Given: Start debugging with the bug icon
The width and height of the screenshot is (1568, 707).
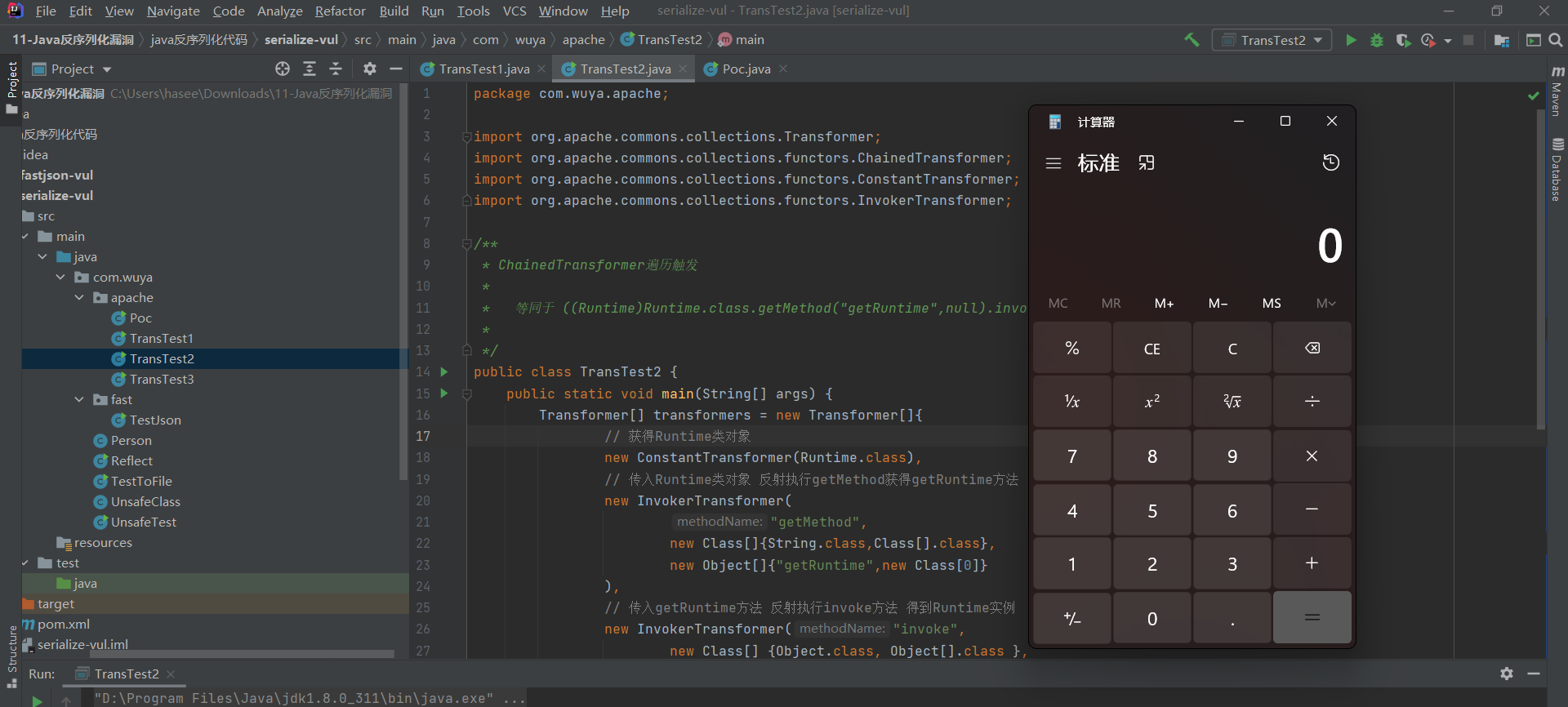Looking at the screenshot, I should pos(1377,40).
